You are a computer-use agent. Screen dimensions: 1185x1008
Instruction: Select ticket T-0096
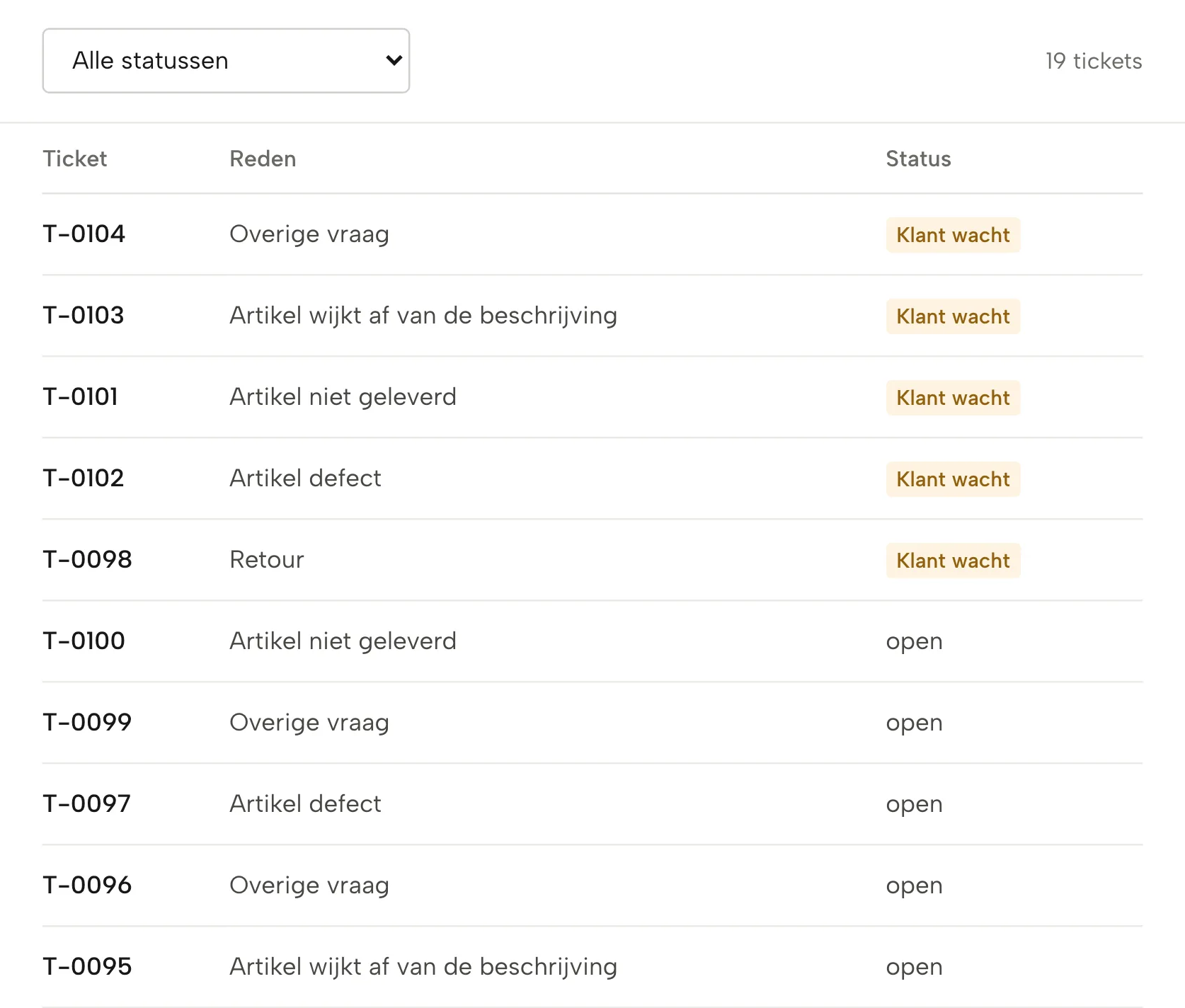[x=87, y=886]
